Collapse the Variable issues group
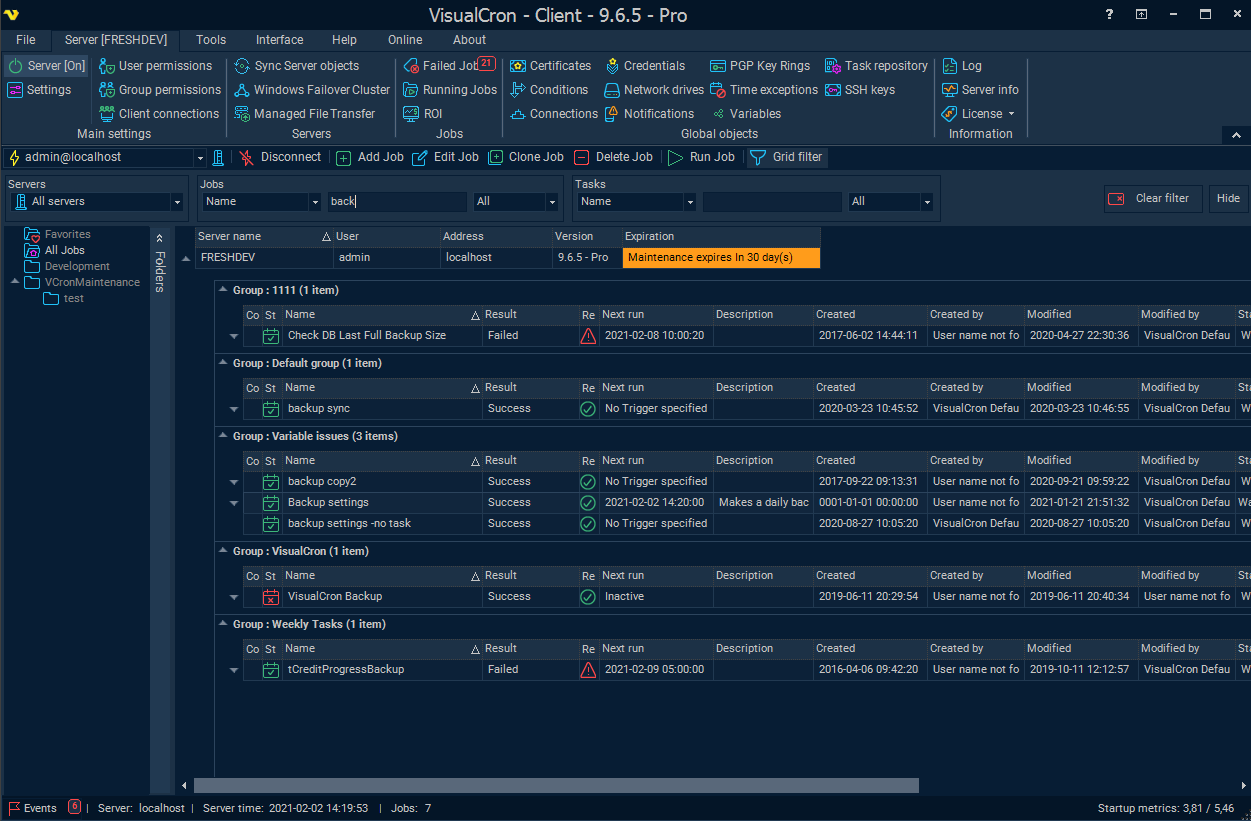 click(222, 436)
